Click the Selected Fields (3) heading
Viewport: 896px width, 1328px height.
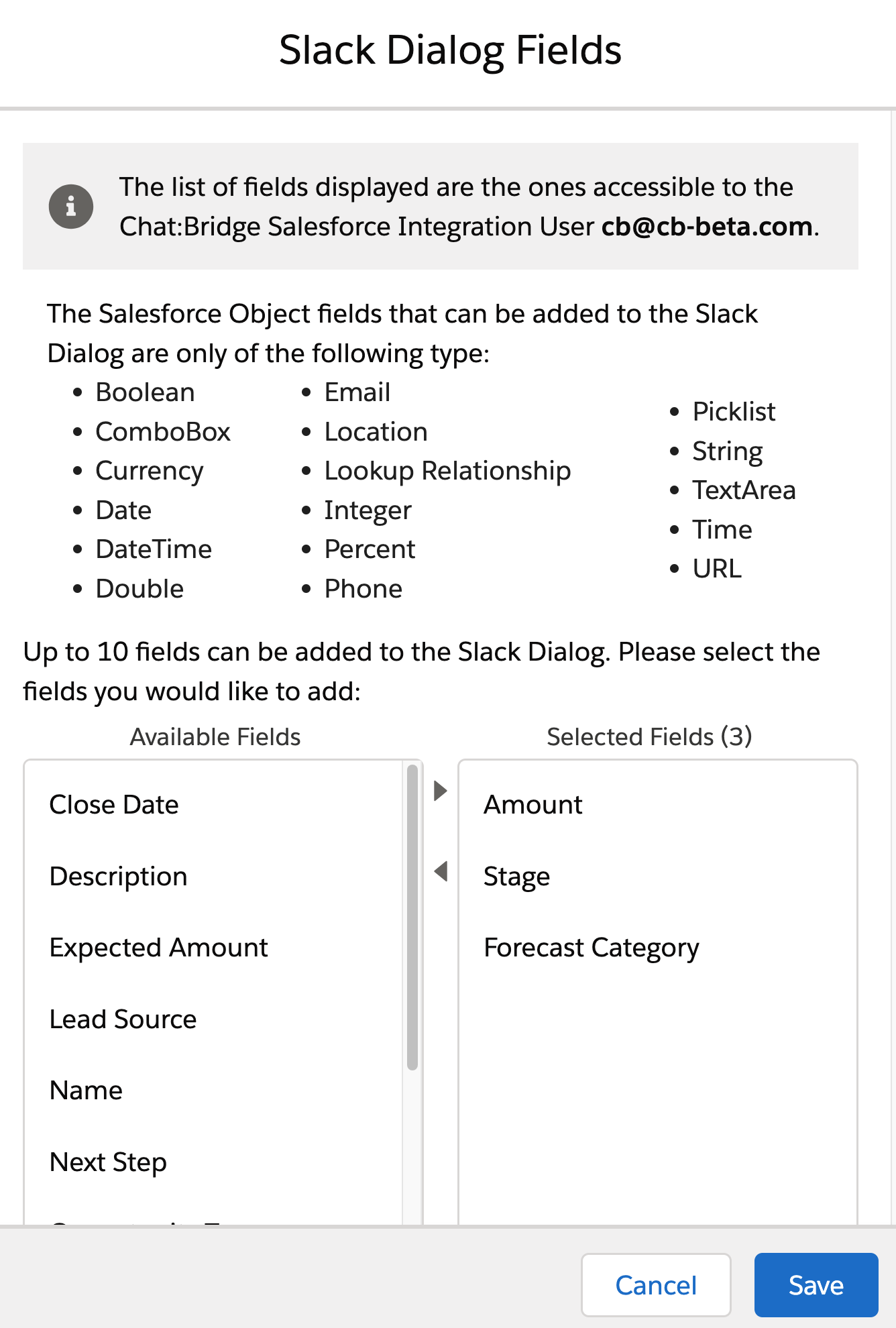649,737
